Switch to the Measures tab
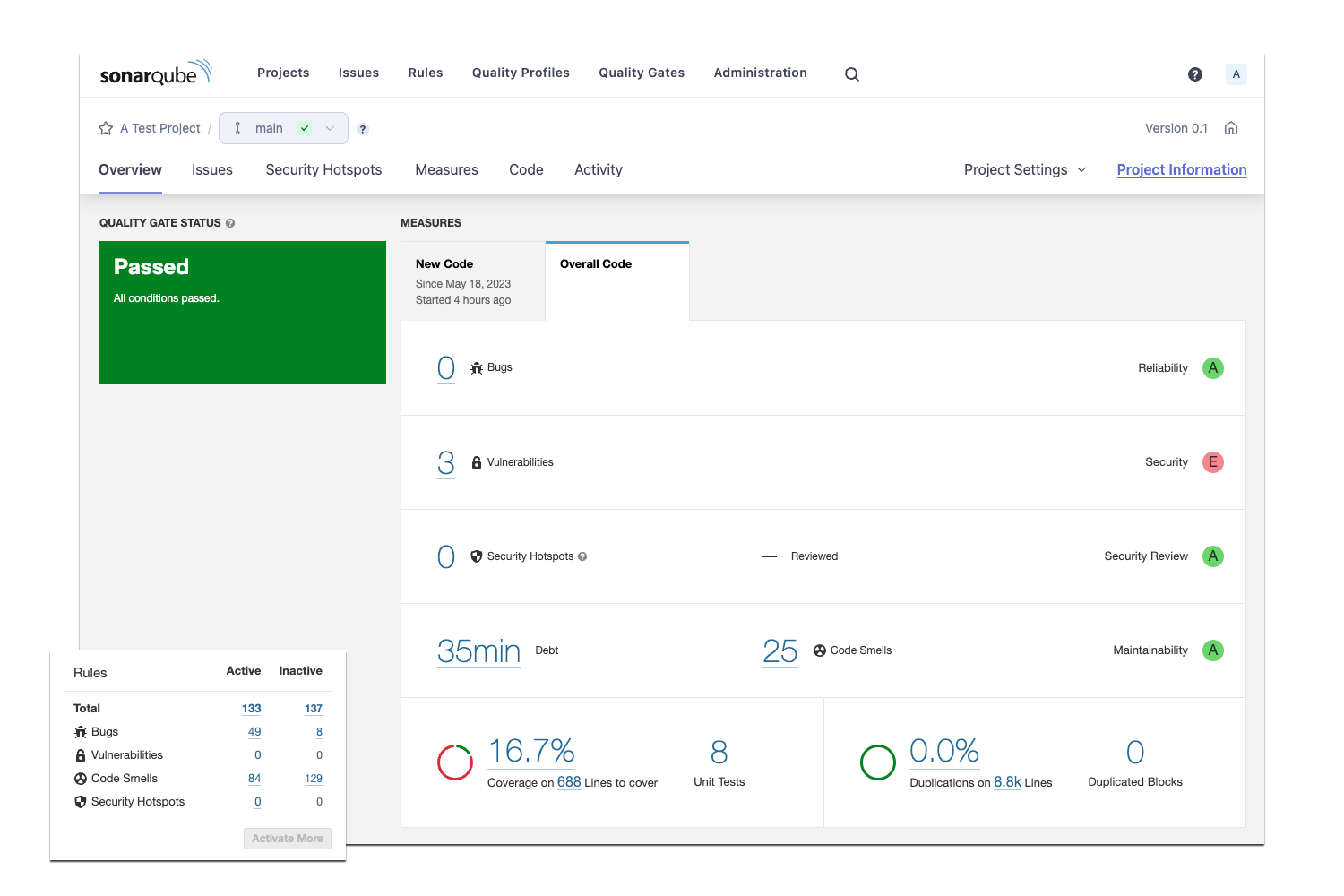This screenshot has width=1344, height=896. point(446,169)
